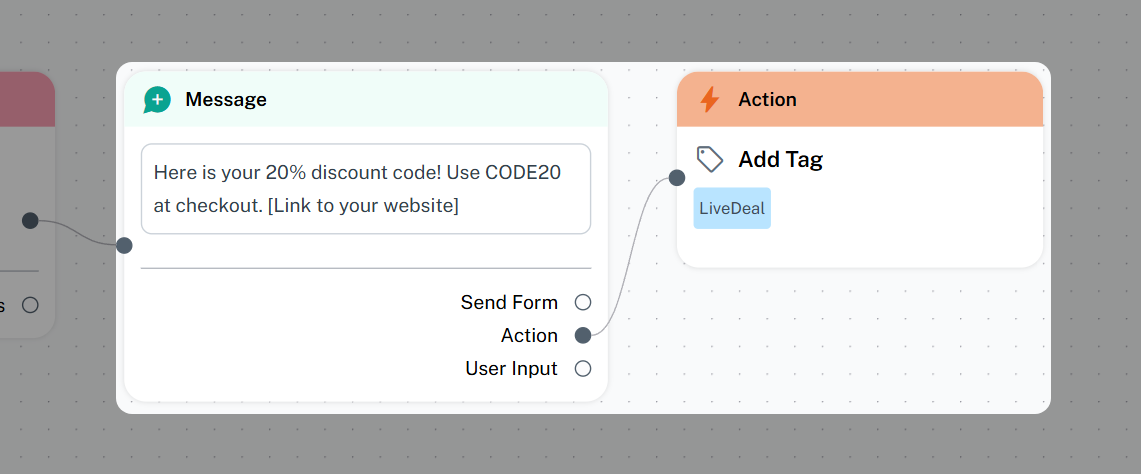This screenshot has width=1141, height=474.
Task: Click the orange lightning bolt Action icon
Action: coord(709,100)
